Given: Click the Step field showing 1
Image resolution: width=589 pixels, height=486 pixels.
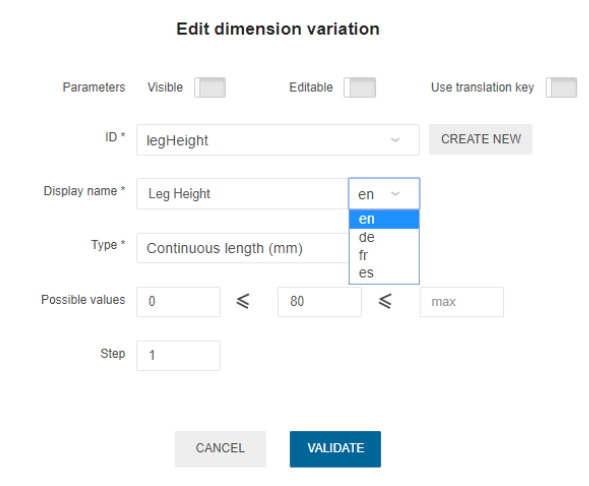Looking at the screenshot, I should click(x=178, y=356).
